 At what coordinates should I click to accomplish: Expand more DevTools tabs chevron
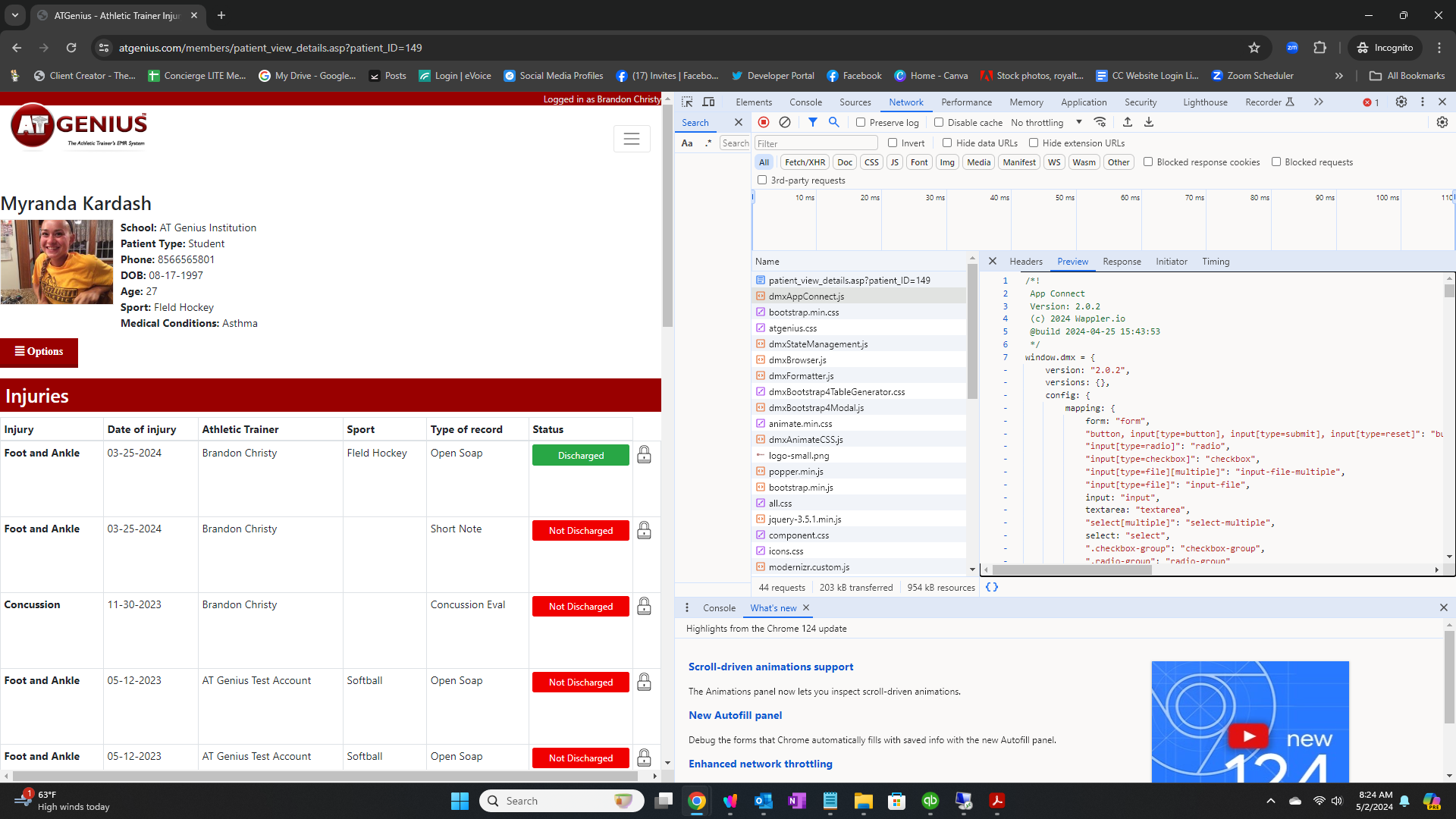1319,102
